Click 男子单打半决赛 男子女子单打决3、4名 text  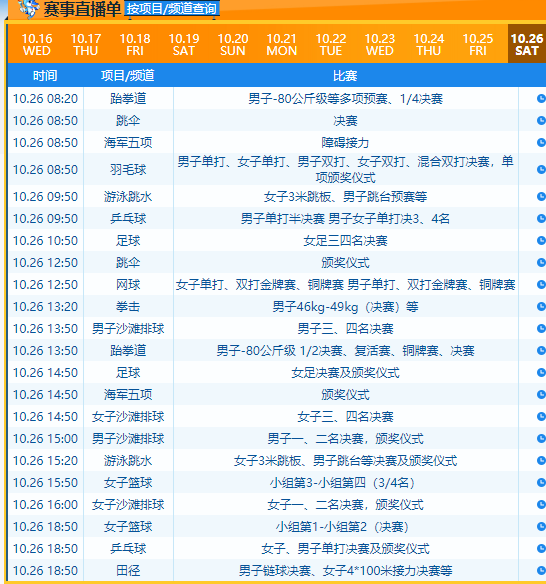coord(345,219)
